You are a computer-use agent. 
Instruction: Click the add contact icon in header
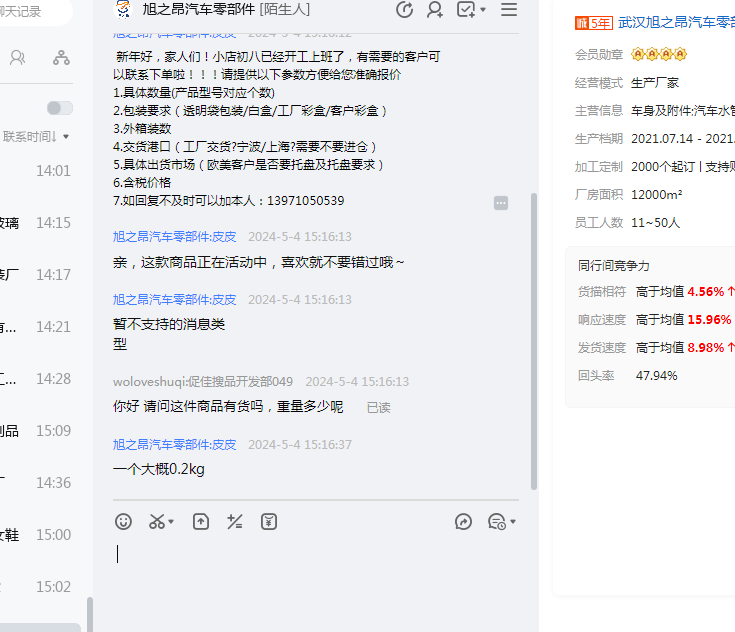click(x=435, y=10)
